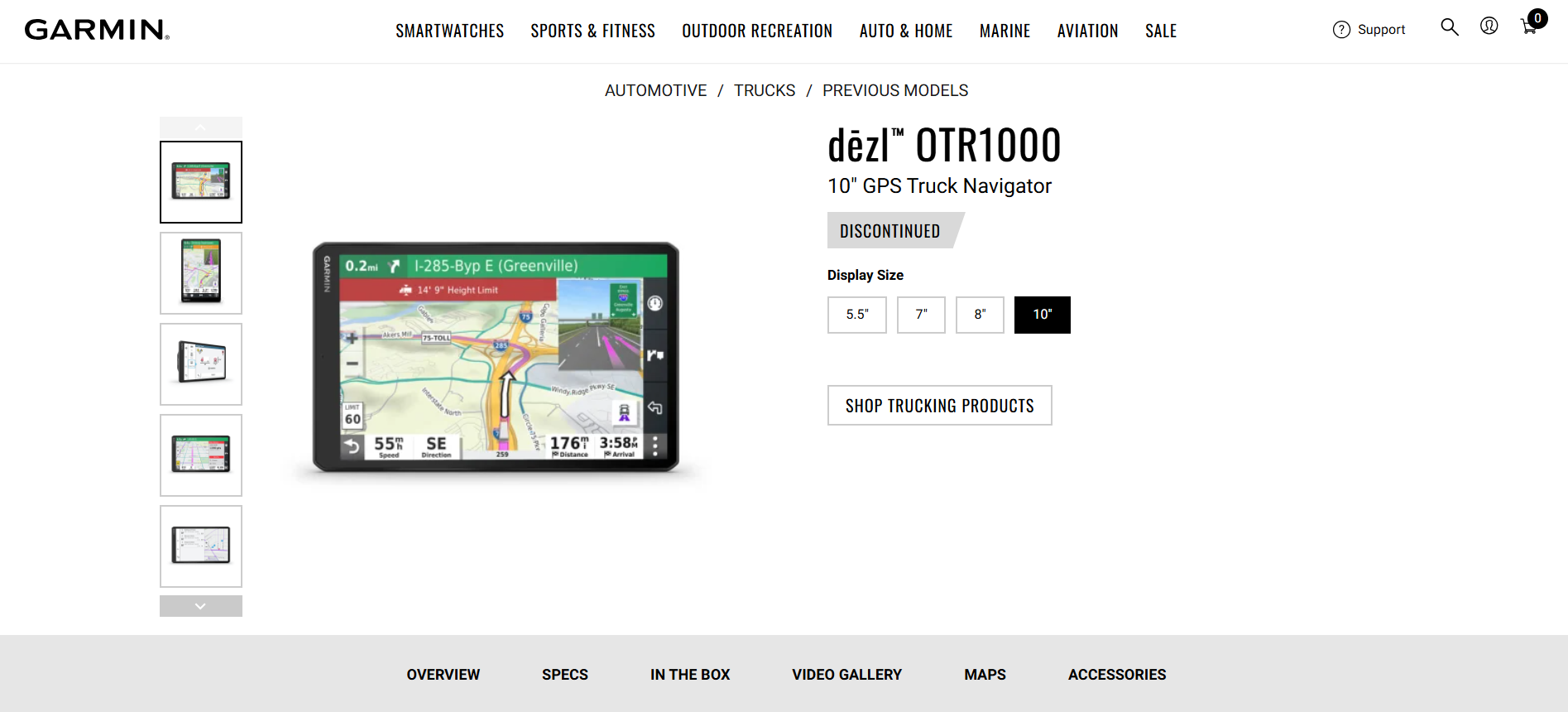This screenshot has height=712, width=1568.
Task: Switch to the Overview tab
Action: [443, 675]
